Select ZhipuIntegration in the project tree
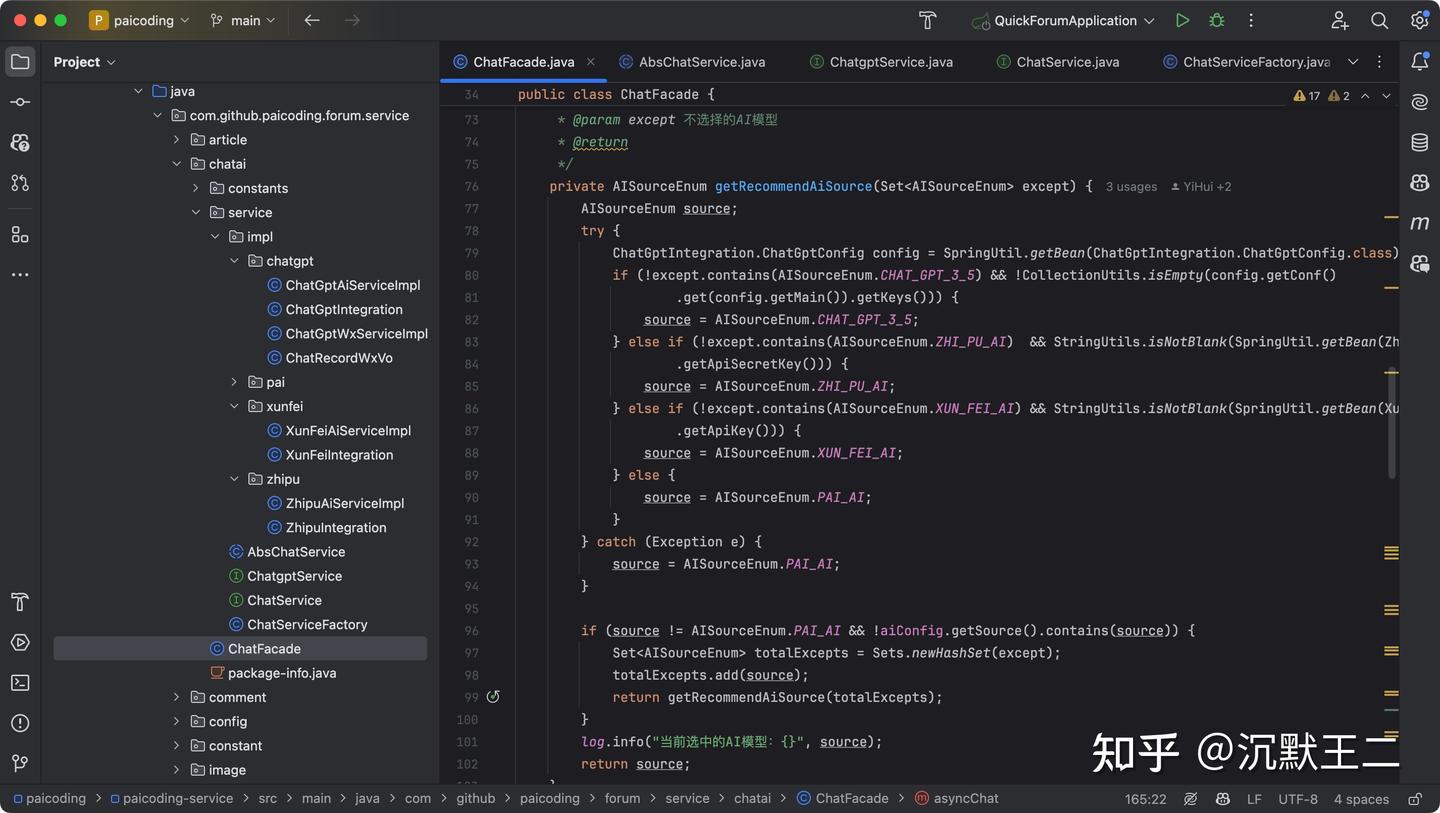The width and height of the screenshot is (1440, 813). (x=335, y=528)
